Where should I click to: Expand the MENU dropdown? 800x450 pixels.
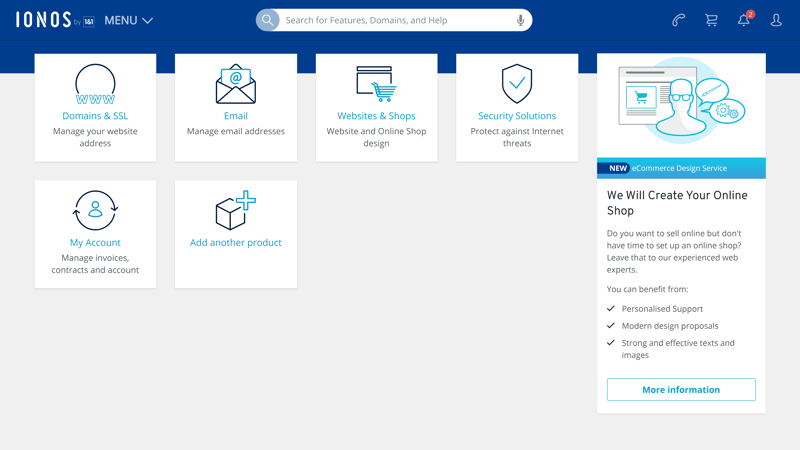128,20
